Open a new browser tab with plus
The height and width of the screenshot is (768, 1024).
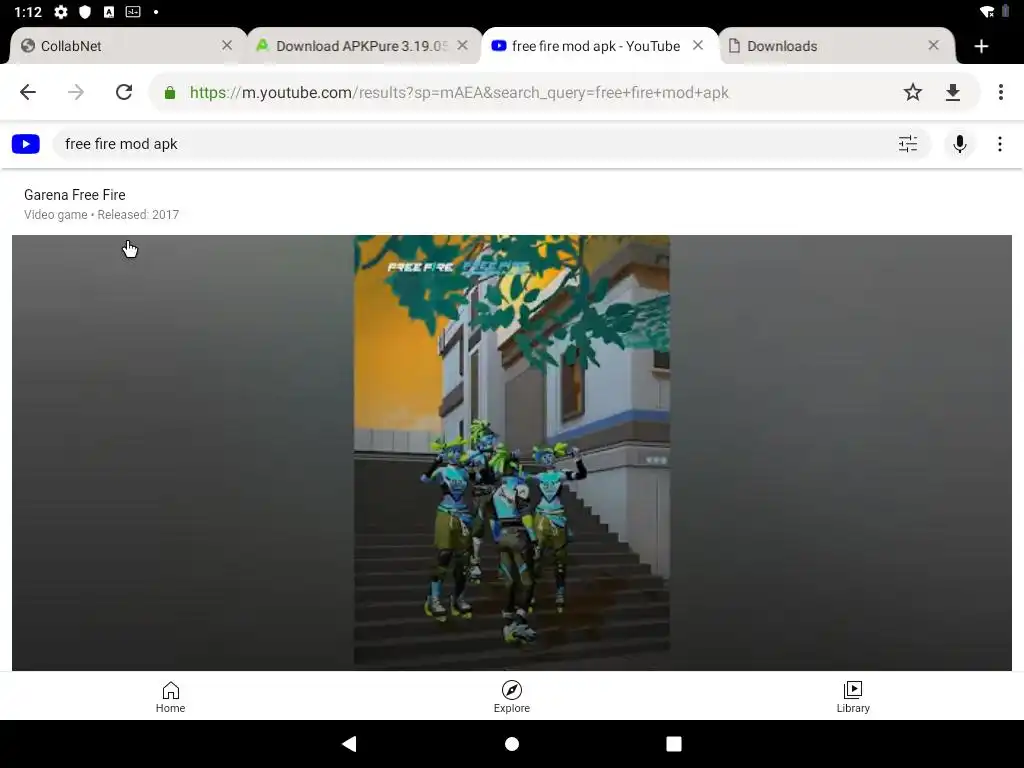981,46
